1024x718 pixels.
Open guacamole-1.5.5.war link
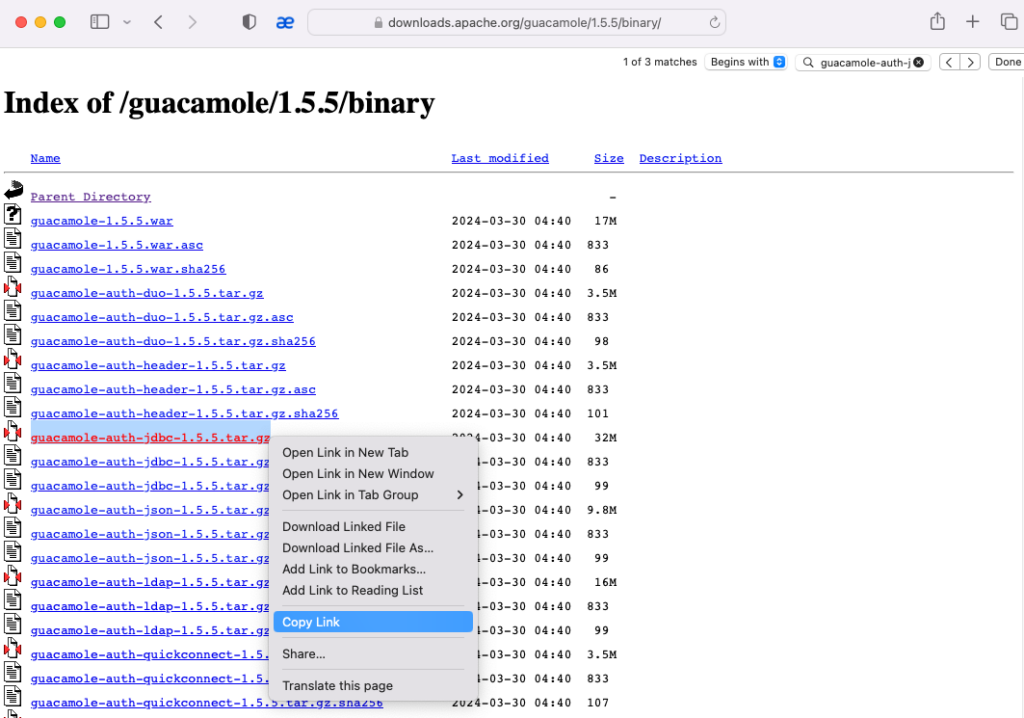[101, 221]
